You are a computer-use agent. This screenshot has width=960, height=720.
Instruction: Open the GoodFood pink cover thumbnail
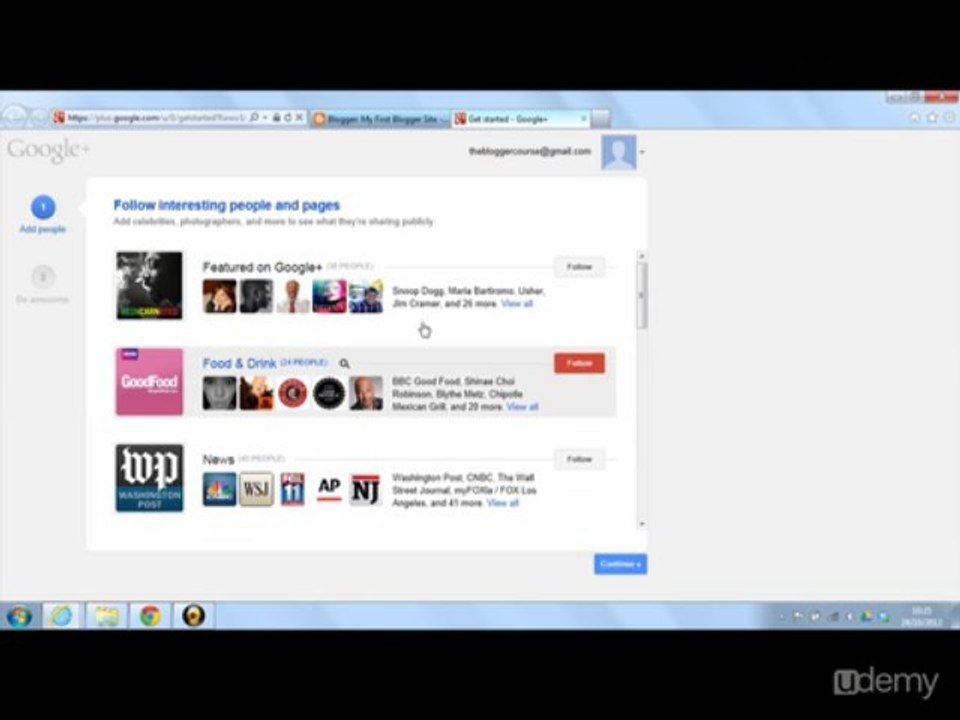point(149,382)
